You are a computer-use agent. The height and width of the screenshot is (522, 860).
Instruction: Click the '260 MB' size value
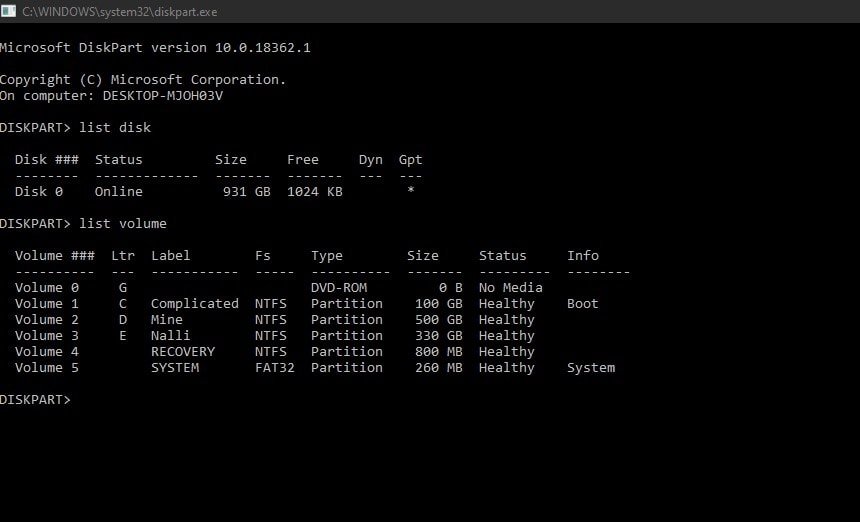pos(439,368)
